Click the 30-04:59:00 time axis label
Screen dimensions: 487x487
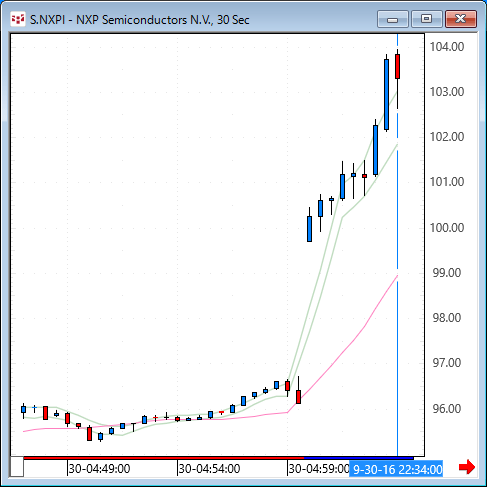click(x=319, y=469)
